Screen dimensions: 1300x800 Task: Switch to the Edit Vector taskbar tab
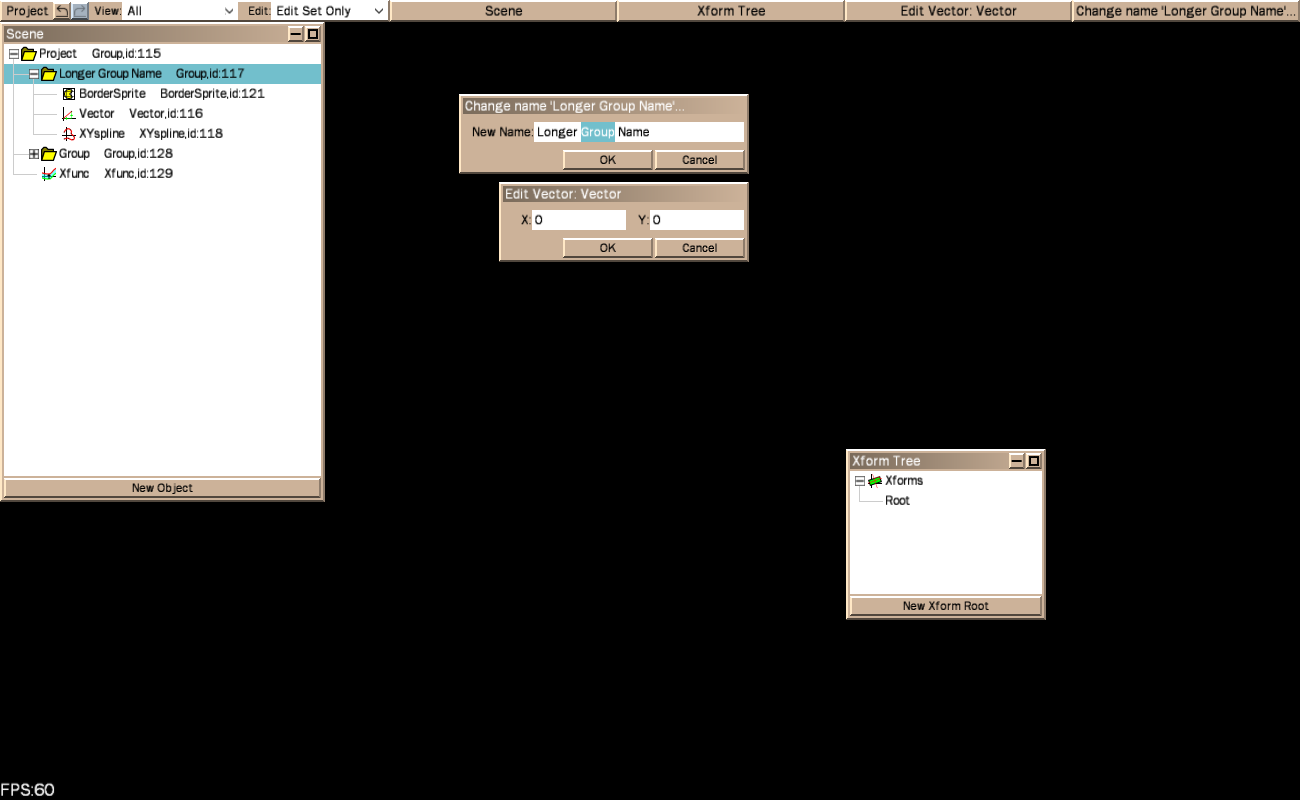(958, 11)
